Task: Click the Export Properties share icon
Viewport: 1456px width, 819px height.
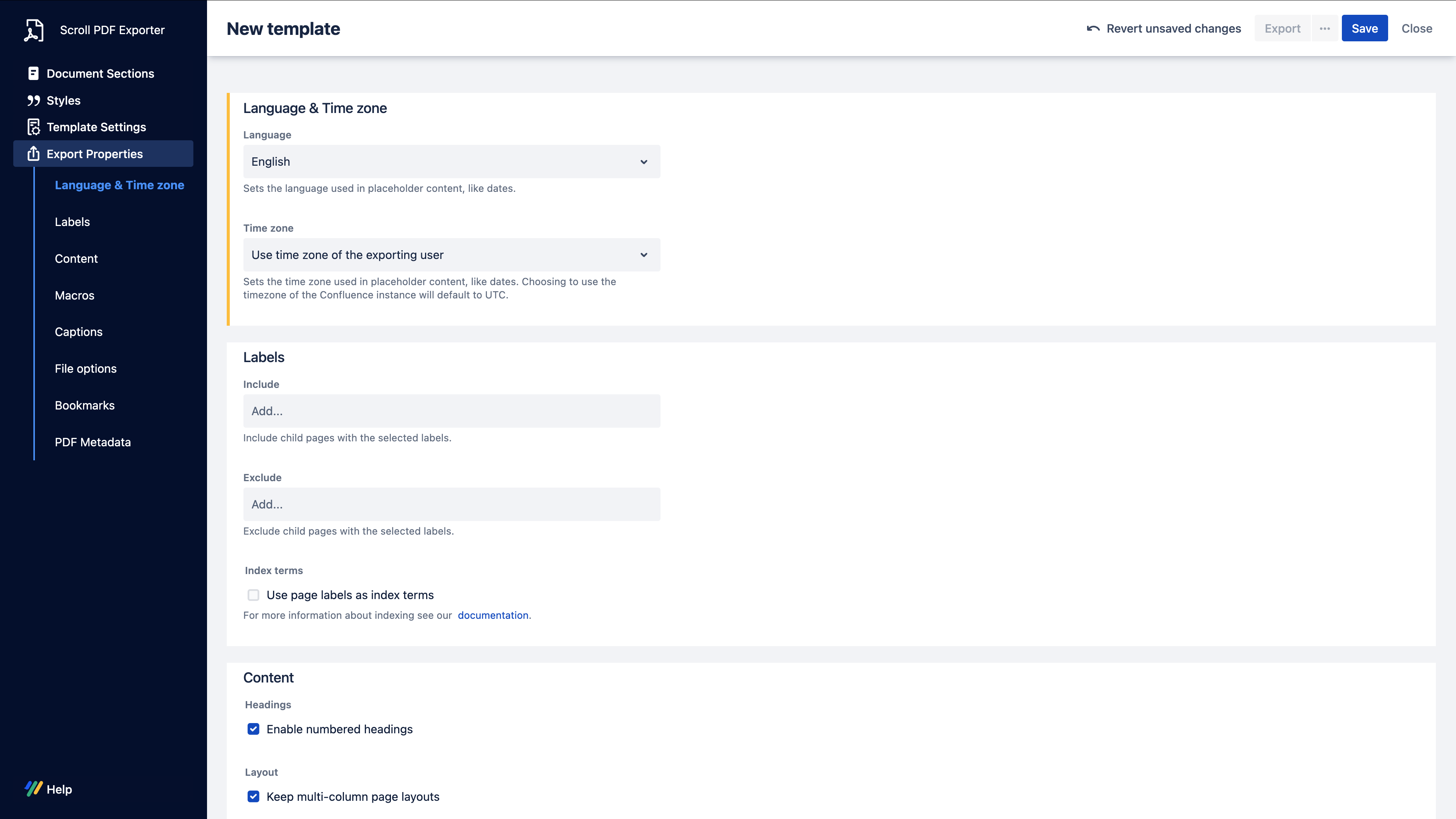Action: [x=33, y=154]
